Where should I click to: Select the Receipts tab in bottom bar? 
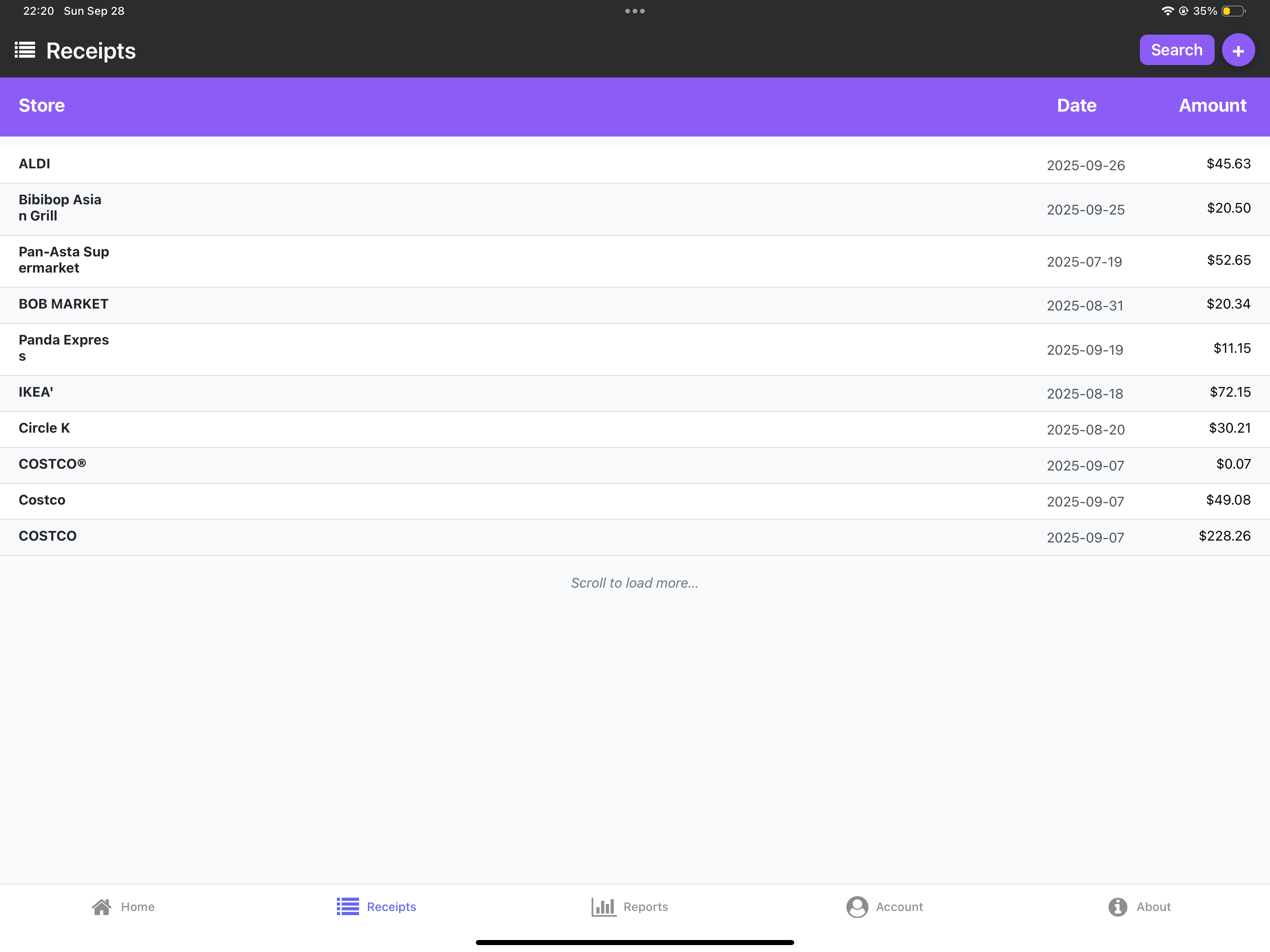click(x=376, y=907)
